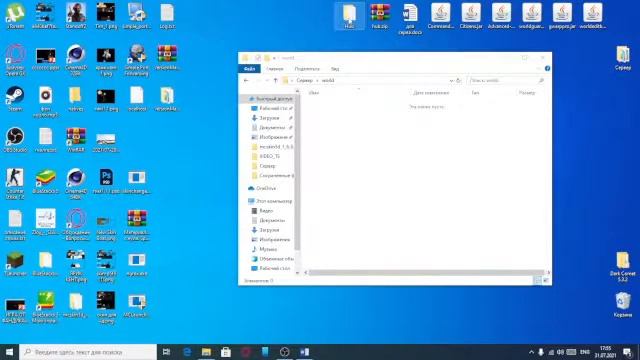
Task: Select Музыка under This PC
Action: (264, 249)
